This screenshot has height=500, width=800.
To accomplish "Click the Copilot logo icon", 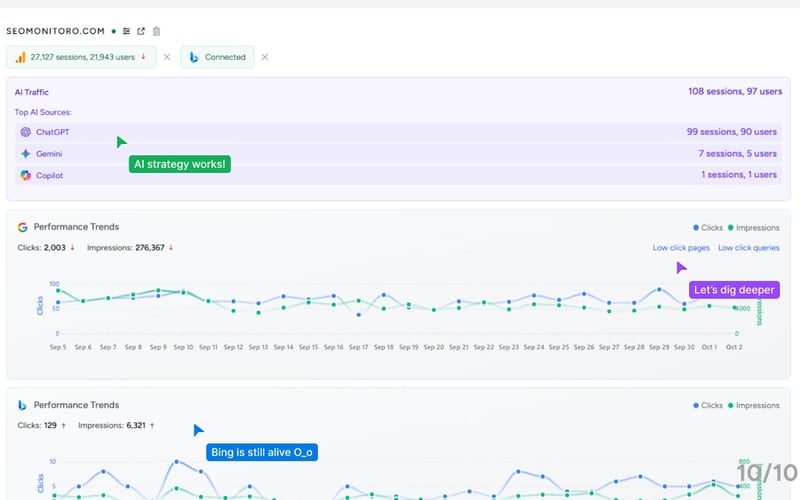I will click(x=26, y=176).
